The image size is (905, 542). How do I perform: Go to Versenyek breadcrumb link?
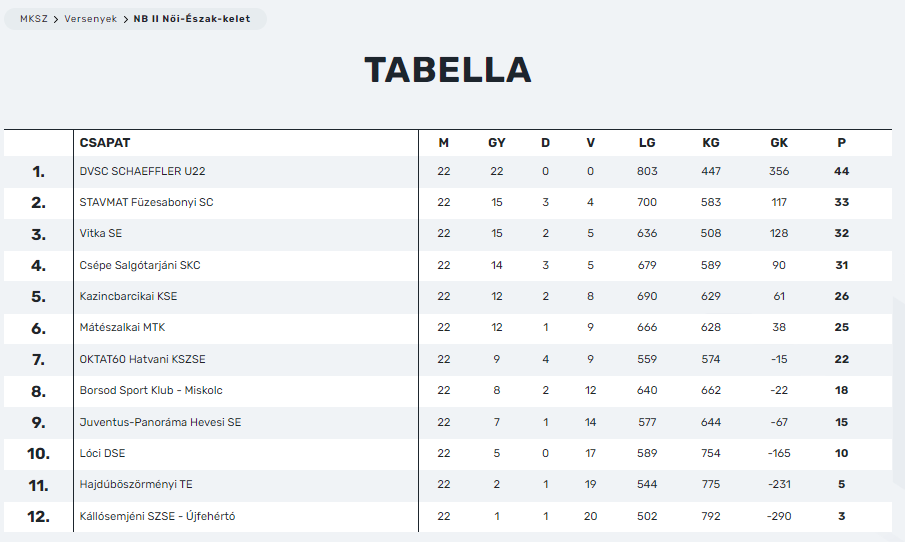coord(91,19)
